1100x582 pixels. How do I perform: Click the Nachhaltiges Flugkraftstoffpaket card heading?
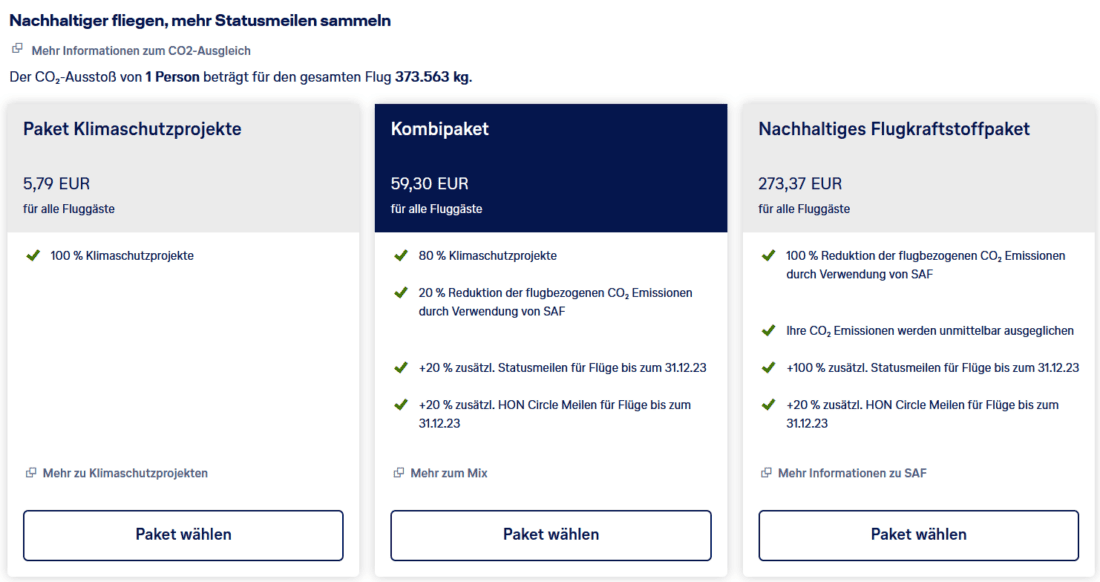click(894, 129)
